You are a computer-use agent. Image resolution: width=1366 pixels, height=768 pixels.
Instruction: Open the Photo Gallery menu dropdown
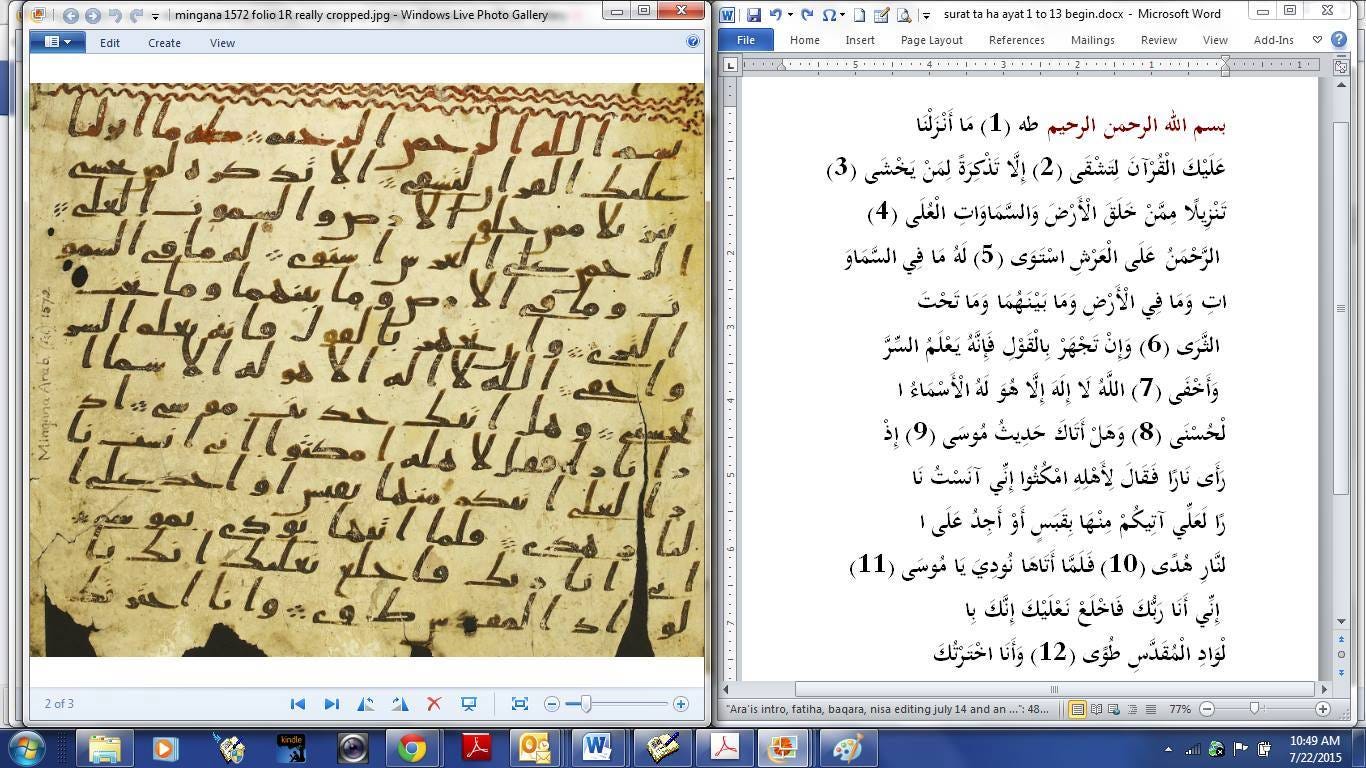[x=57, y=42]
